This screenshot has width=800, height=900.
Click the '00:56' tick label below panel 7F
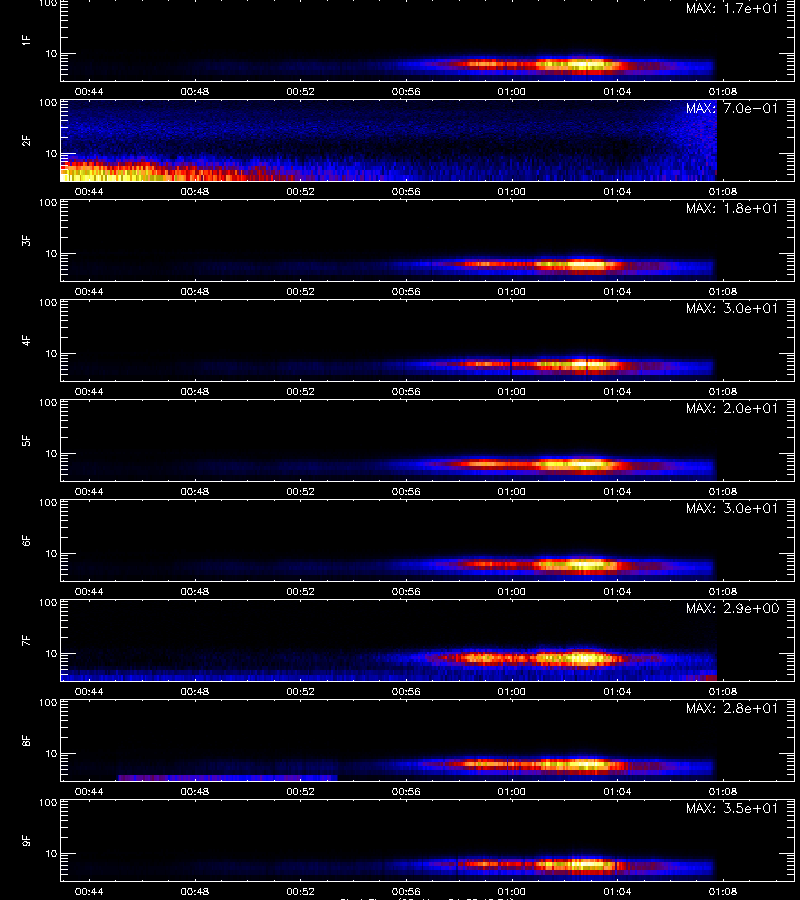tap(406, 692)
